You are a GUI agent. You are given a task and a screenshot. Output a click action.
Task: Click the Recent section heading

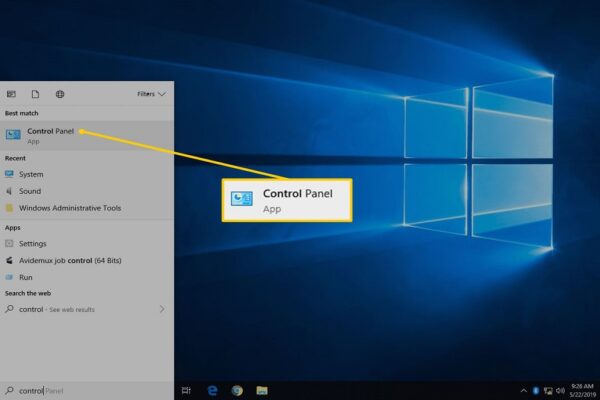pyautogui.click(x=15, y=158)
